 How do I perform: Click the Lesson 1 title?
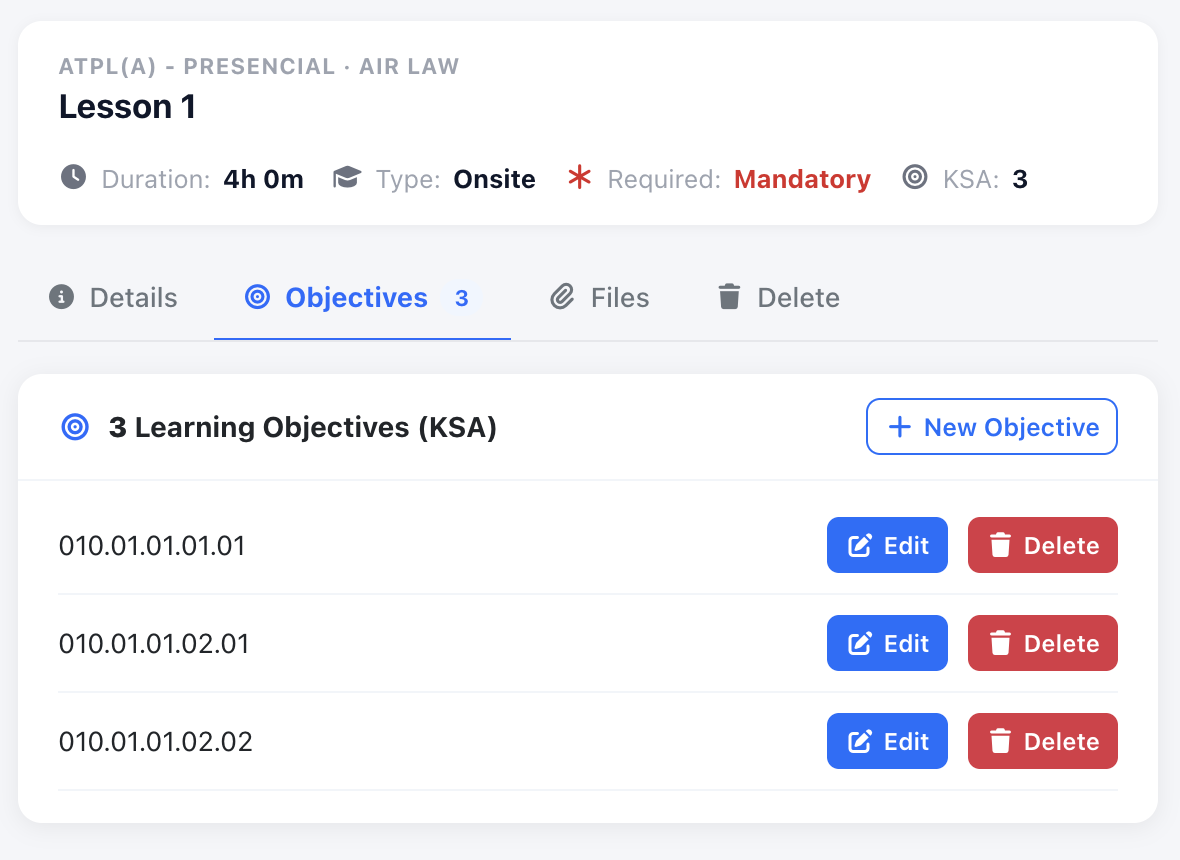[x=127, y=106]
